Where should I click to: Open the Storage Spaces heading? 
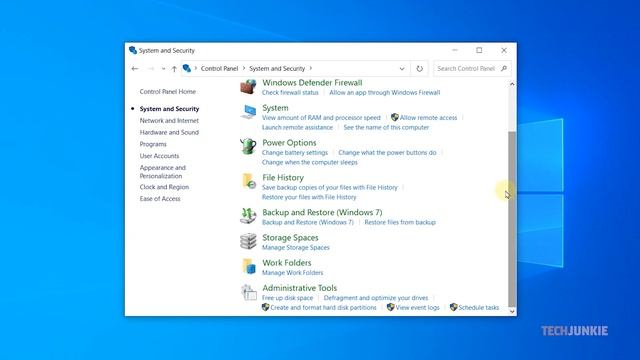tap(290, 238)
